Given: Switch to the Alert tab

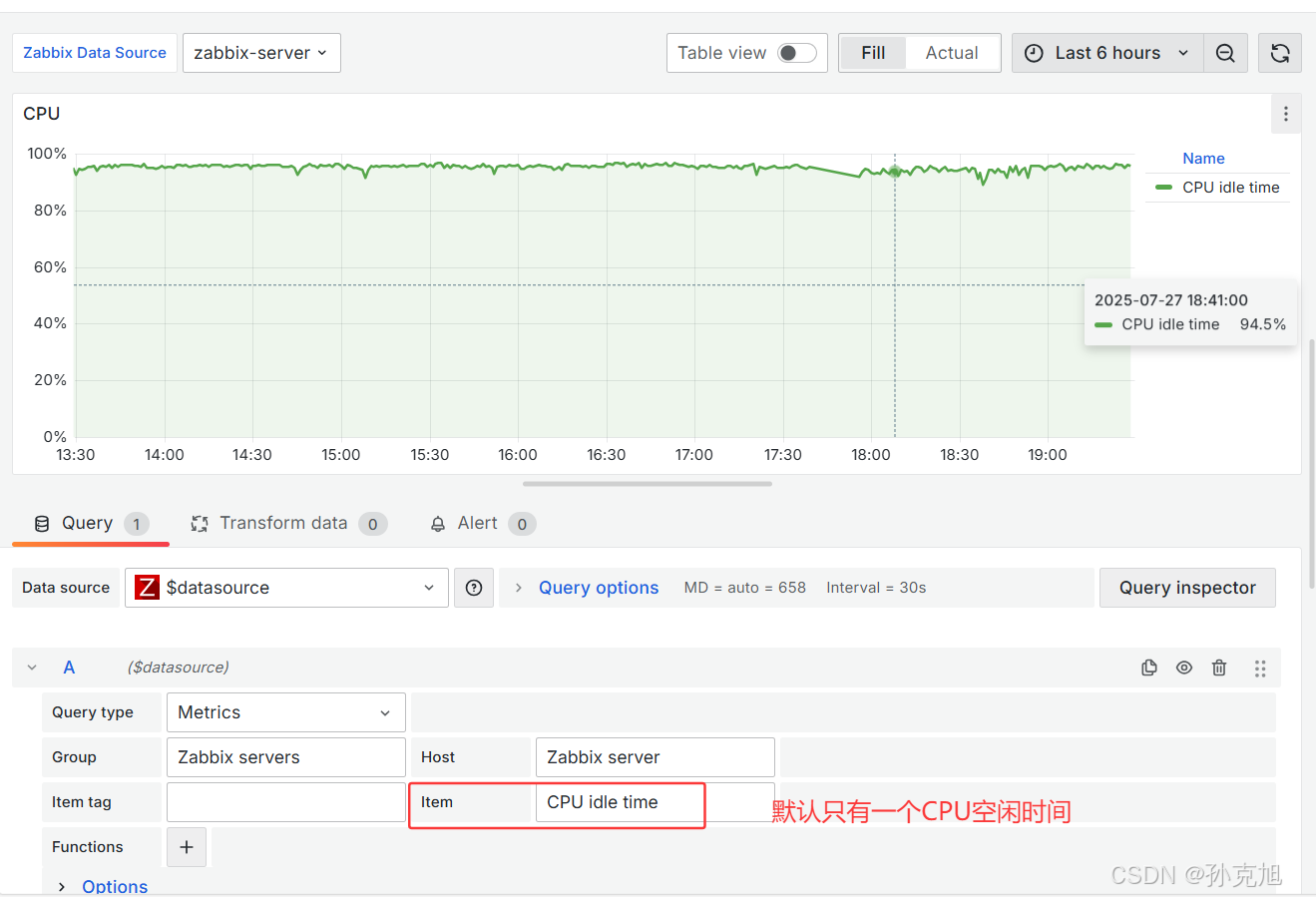Looking at the screenshot, I should 482,523.
